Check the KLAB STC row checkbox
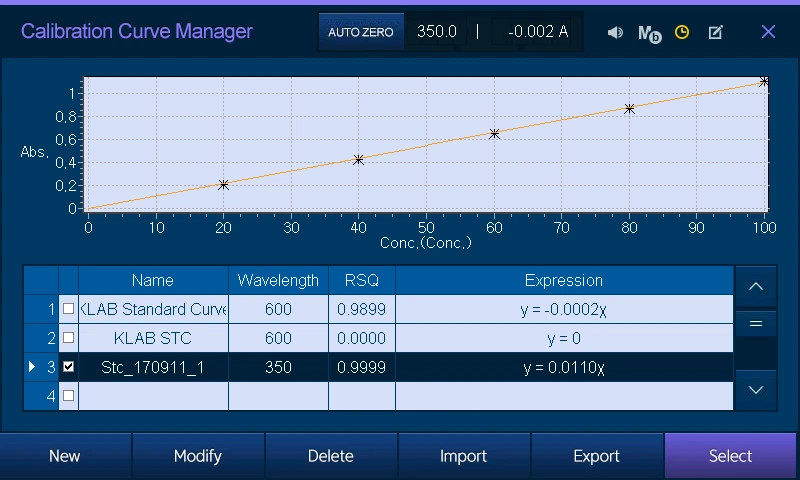 (x=68, y=338)
